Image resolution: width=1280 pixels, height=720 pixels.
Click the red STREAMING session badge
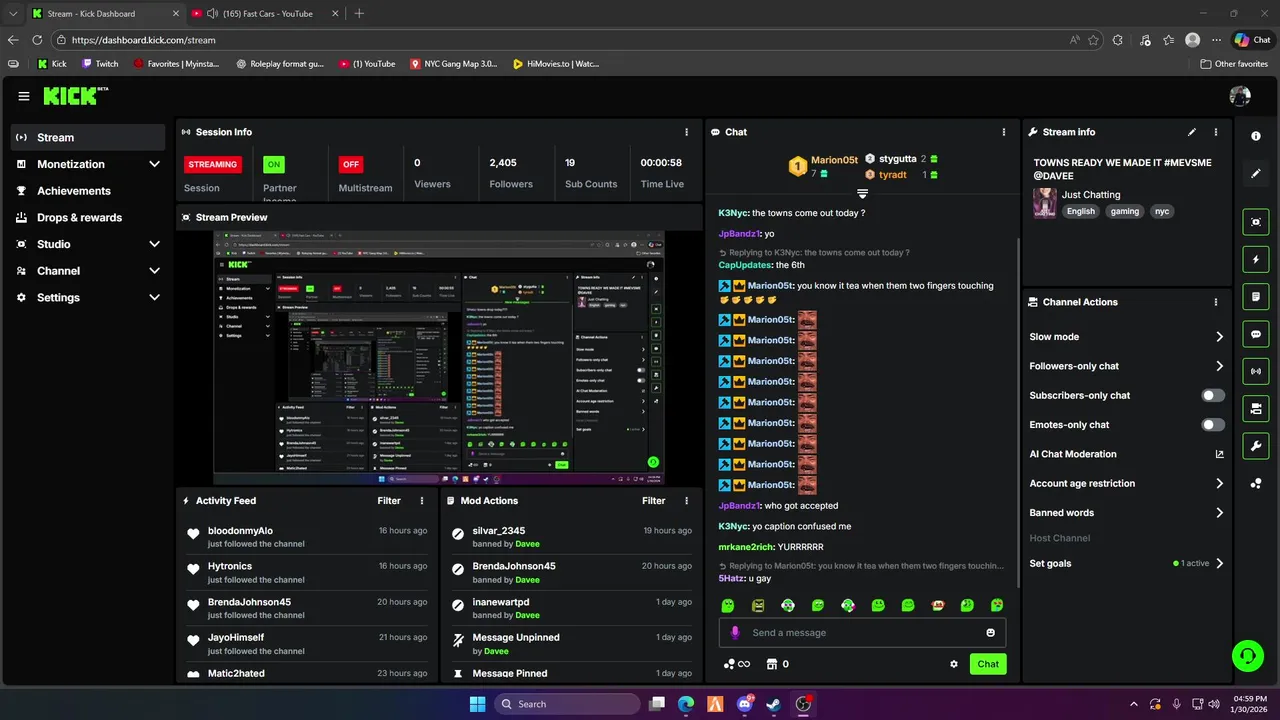[x=212, y=164]
